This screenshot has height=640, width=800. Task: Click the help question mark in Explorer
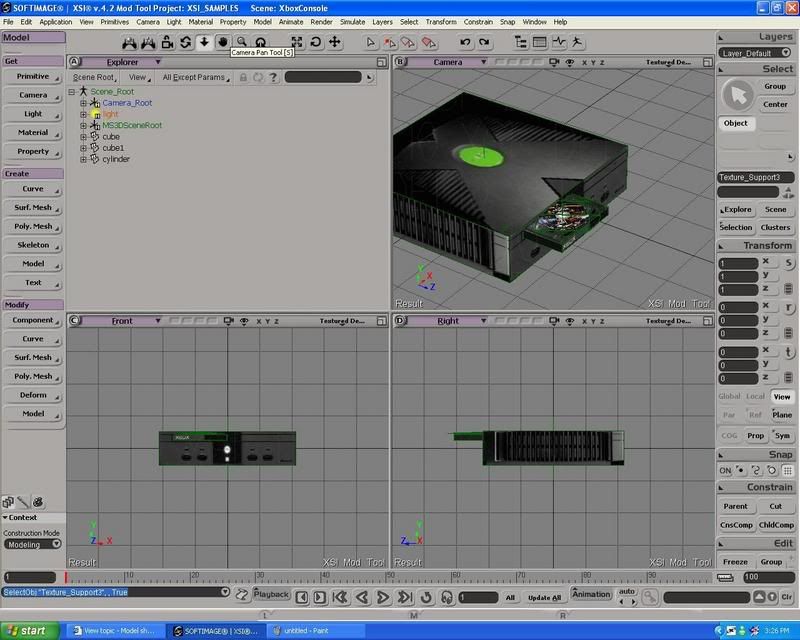pos(273,78)
